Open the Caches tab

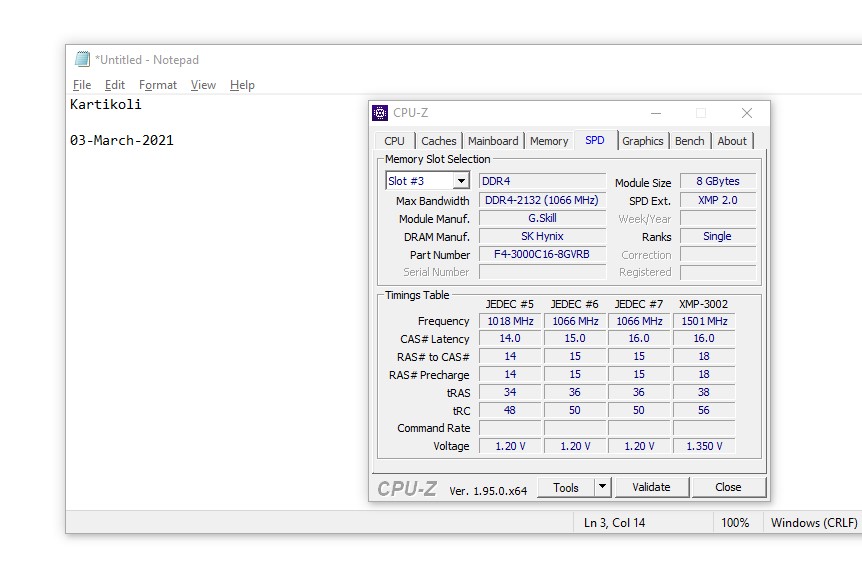(x=438, y=141)
